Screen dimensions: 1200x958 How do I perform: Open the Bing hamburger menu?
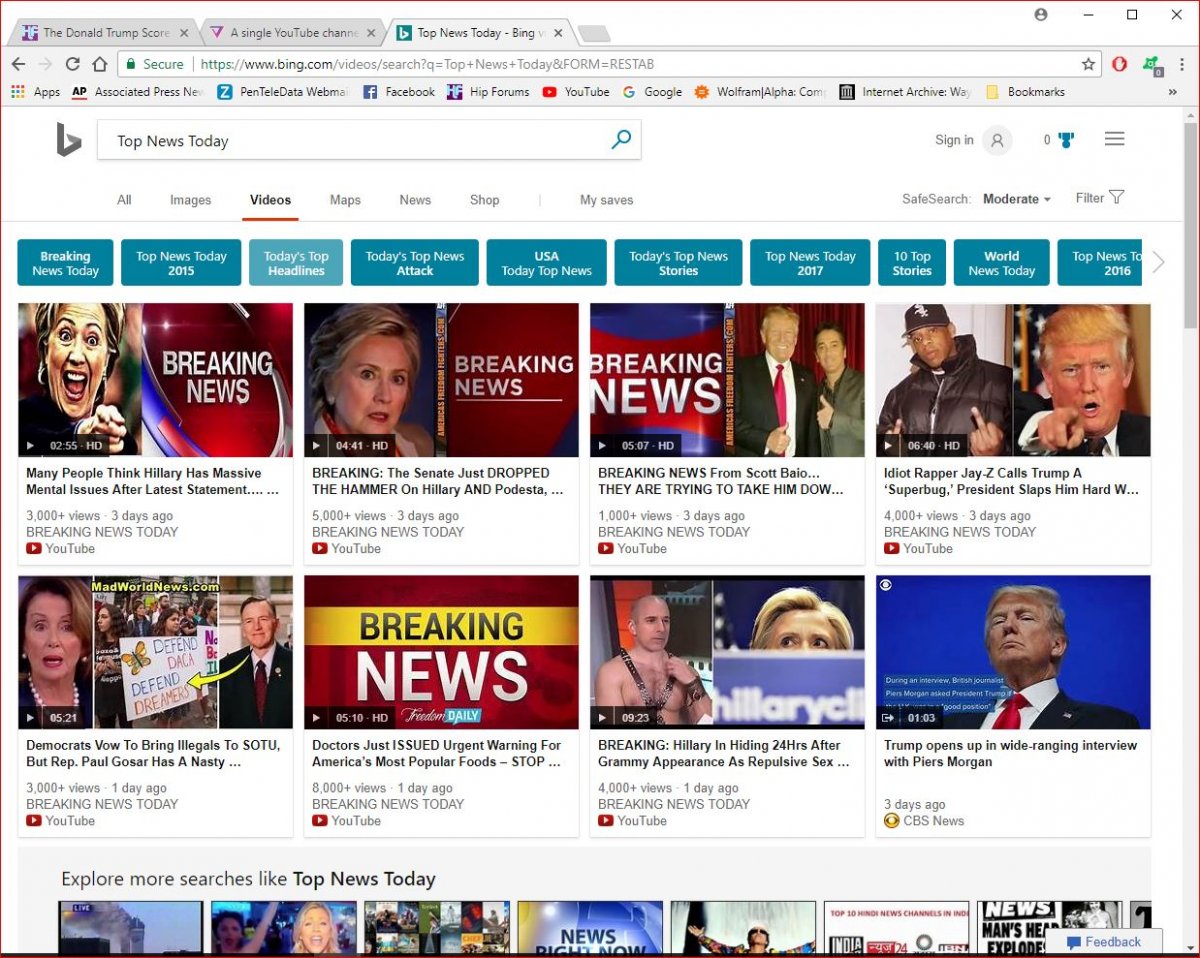point(1115,139)
